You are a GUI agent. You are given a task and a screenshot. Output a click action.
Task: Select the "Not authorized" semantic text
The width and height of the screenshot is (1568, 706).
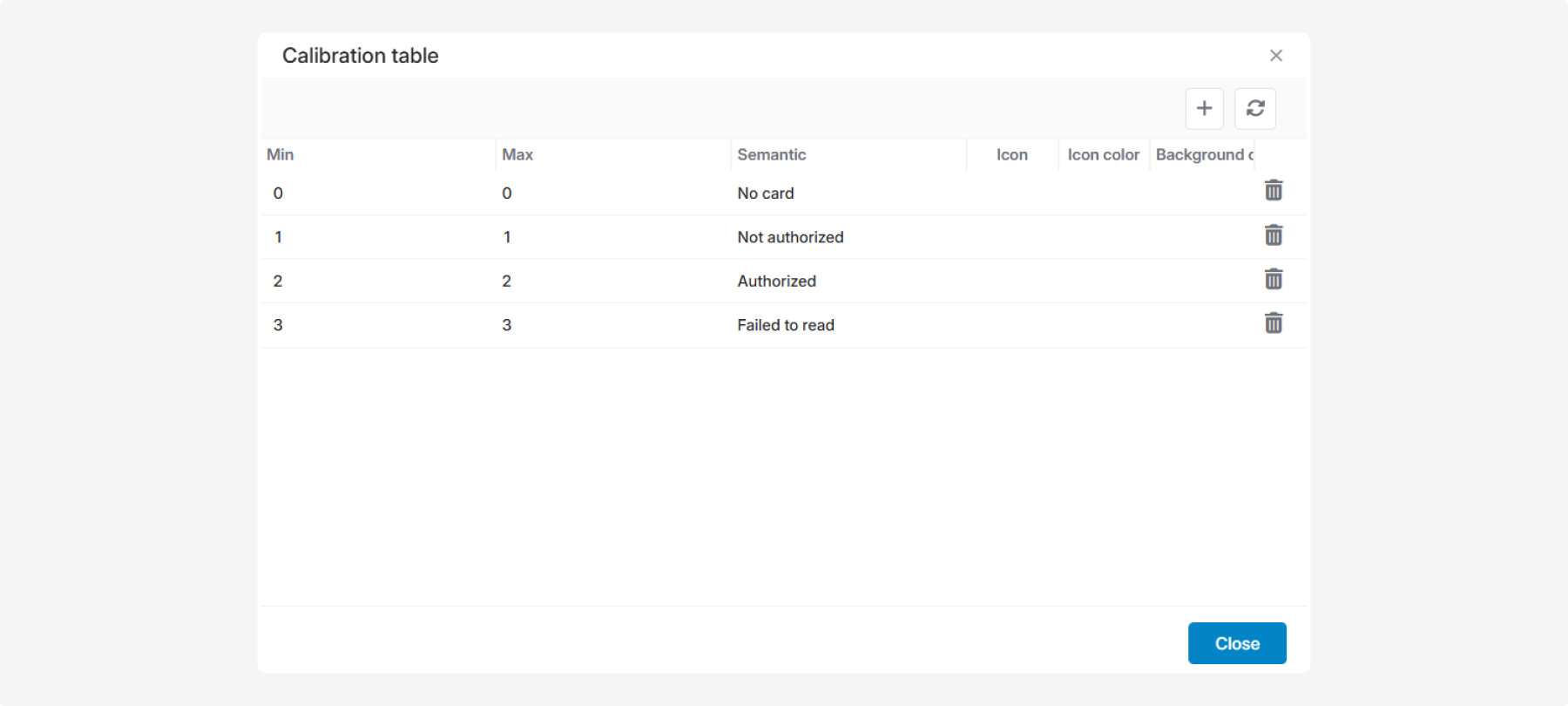tap(790, 237)
